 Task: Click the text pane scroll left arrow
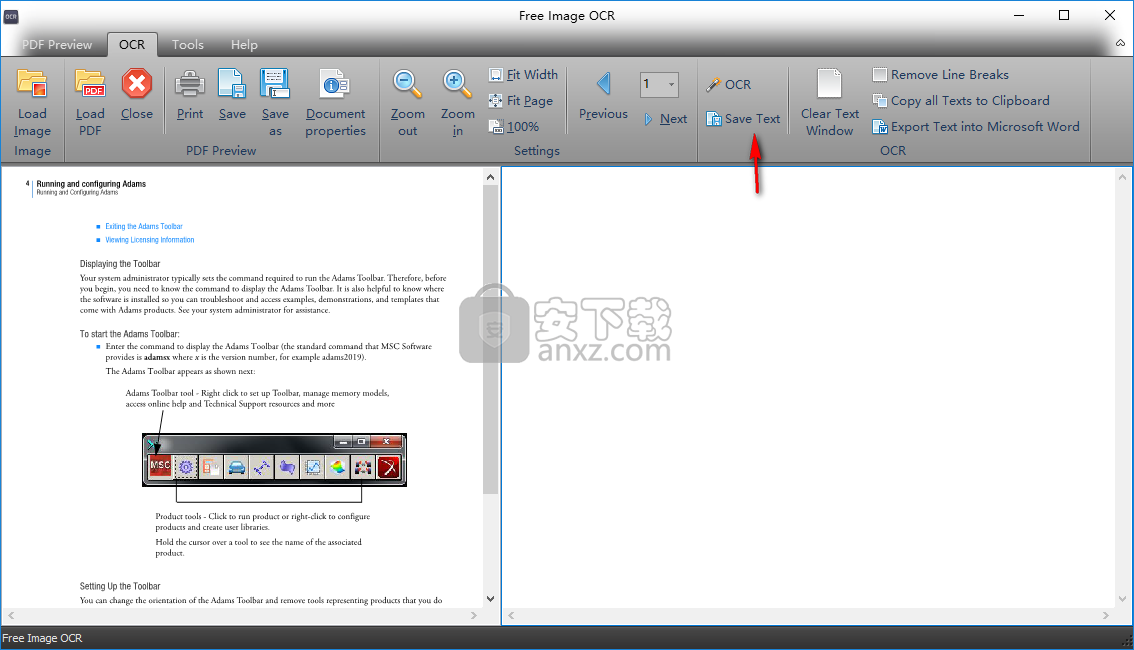click(x=511, y=615)
